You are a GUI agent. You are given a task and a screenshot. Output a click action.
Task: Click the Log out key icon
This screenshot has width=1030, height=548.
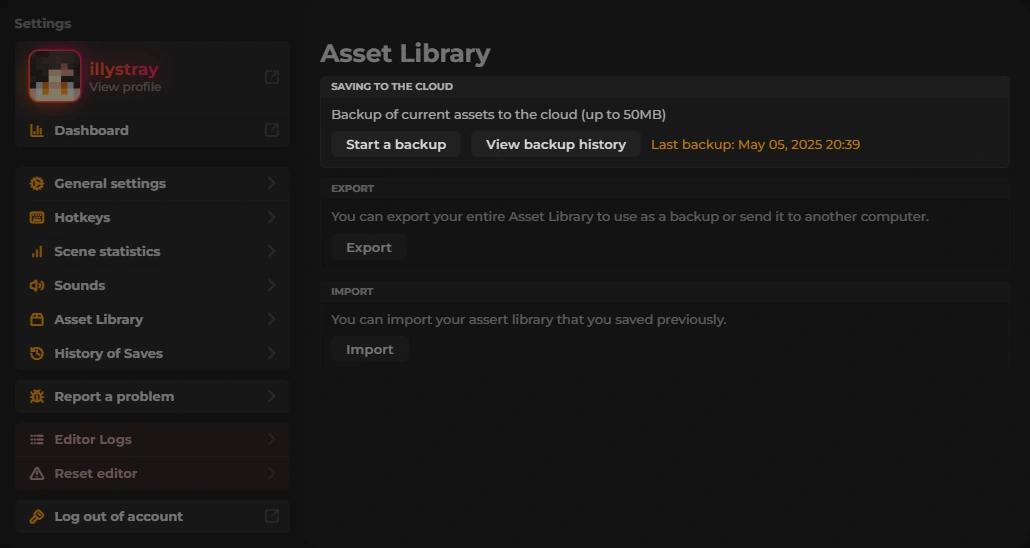(37, 516)
